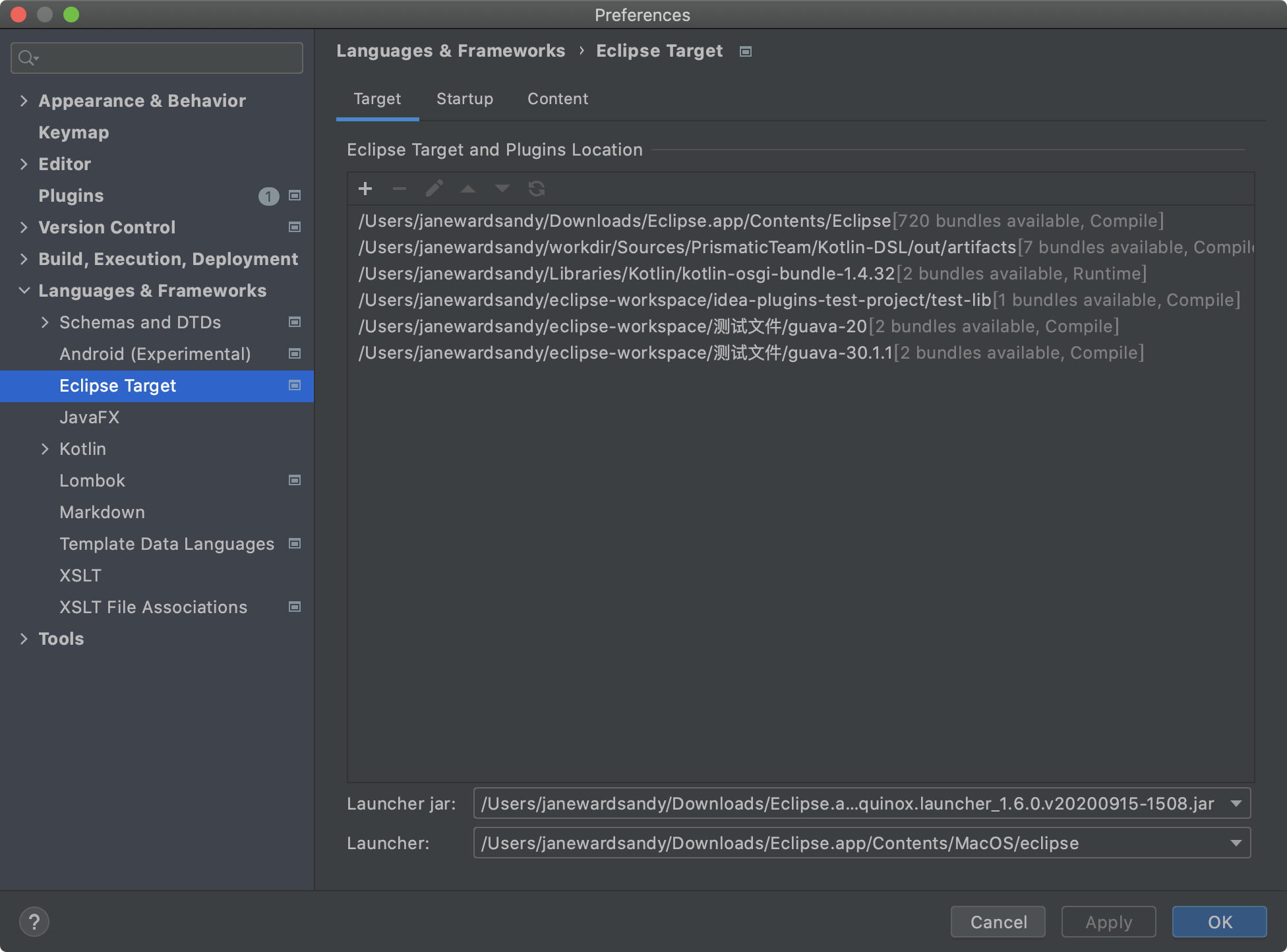Click the magnifier icon in search field
1287x952 pixels.
point(26,58)
